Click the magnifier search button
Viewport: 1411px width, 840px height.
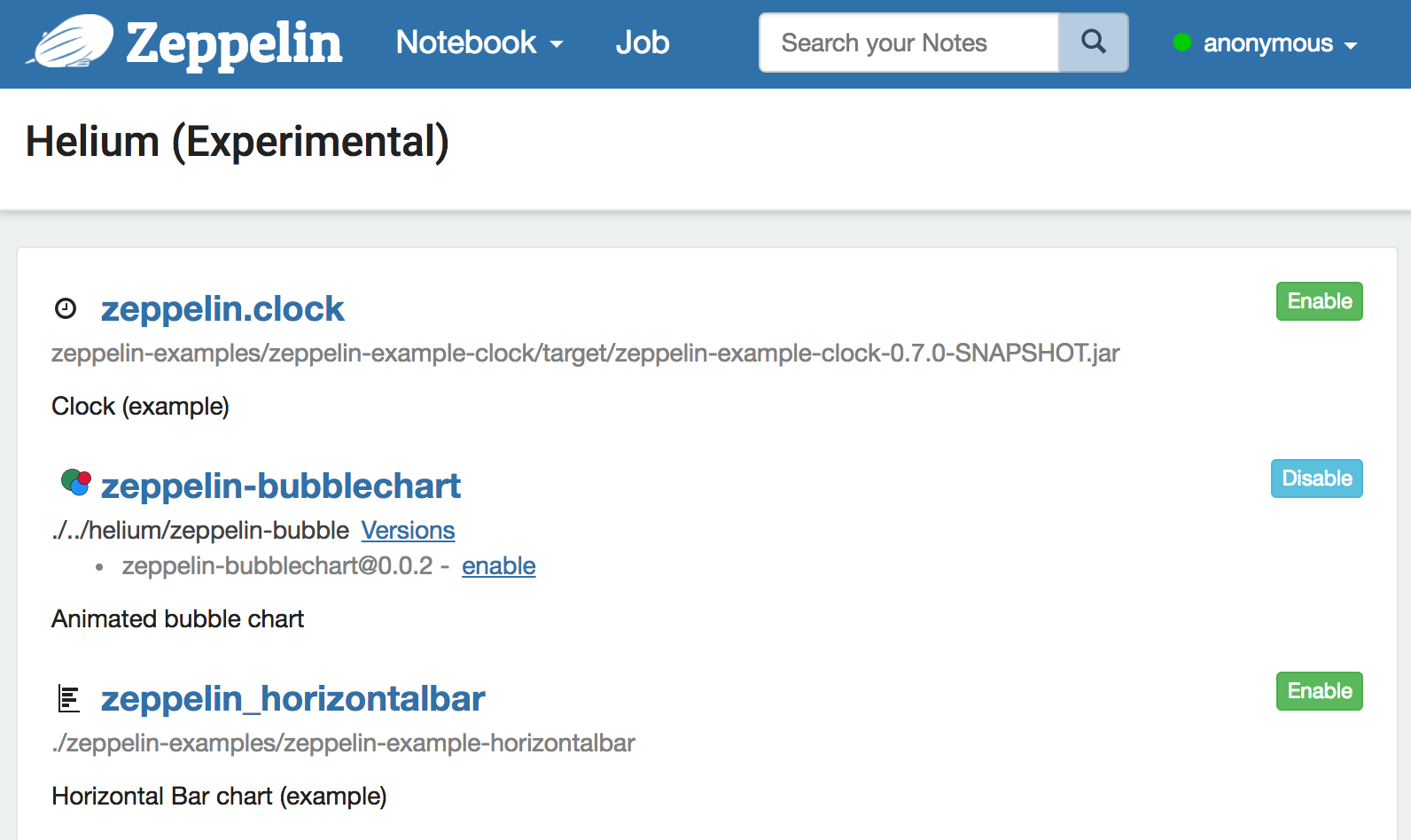coord(1094,43)
